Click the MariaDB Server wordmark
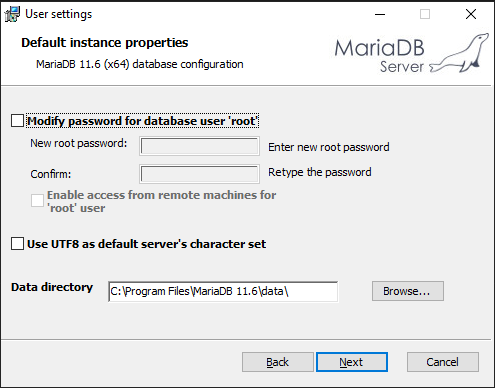This screenshot has height=388, width=495. 380,56
